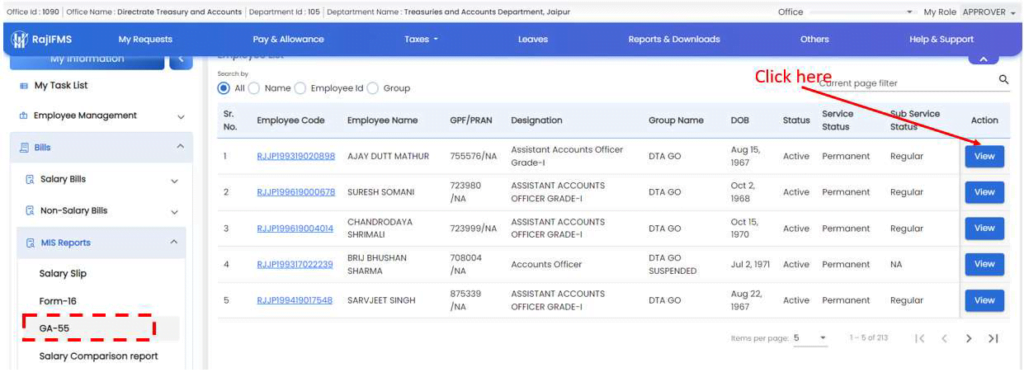This screenshot has height=377, width=1024.
Task: Open the Leaves menu
Action: (533, 39)
